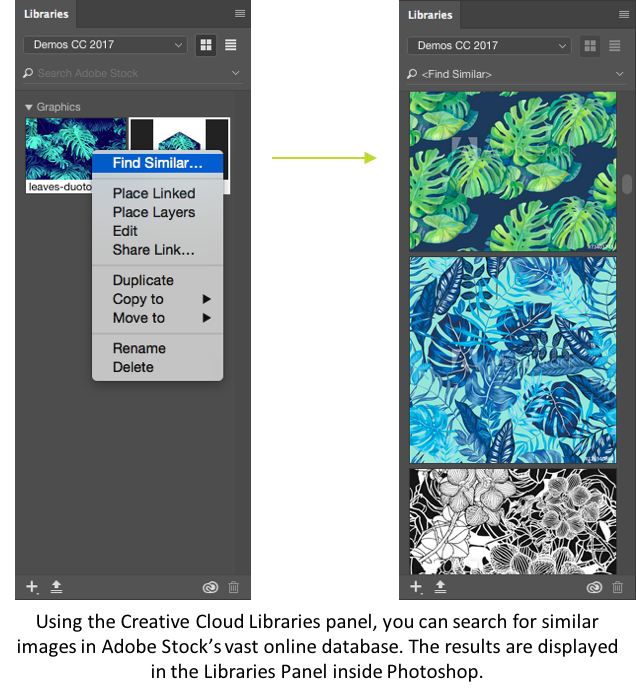Choose Rename from context menu
The image size is (636, 697).
157,348
